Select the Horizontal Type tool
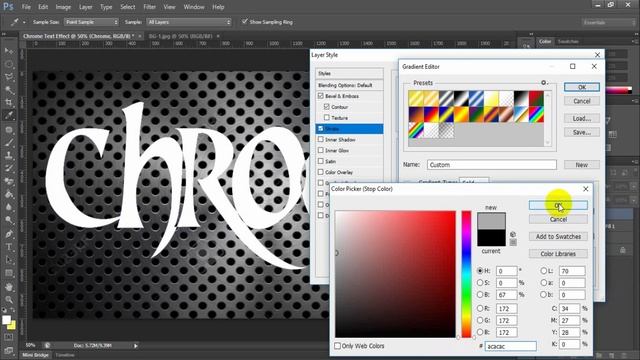Screen dimensions: 640x360 (9, 247)
